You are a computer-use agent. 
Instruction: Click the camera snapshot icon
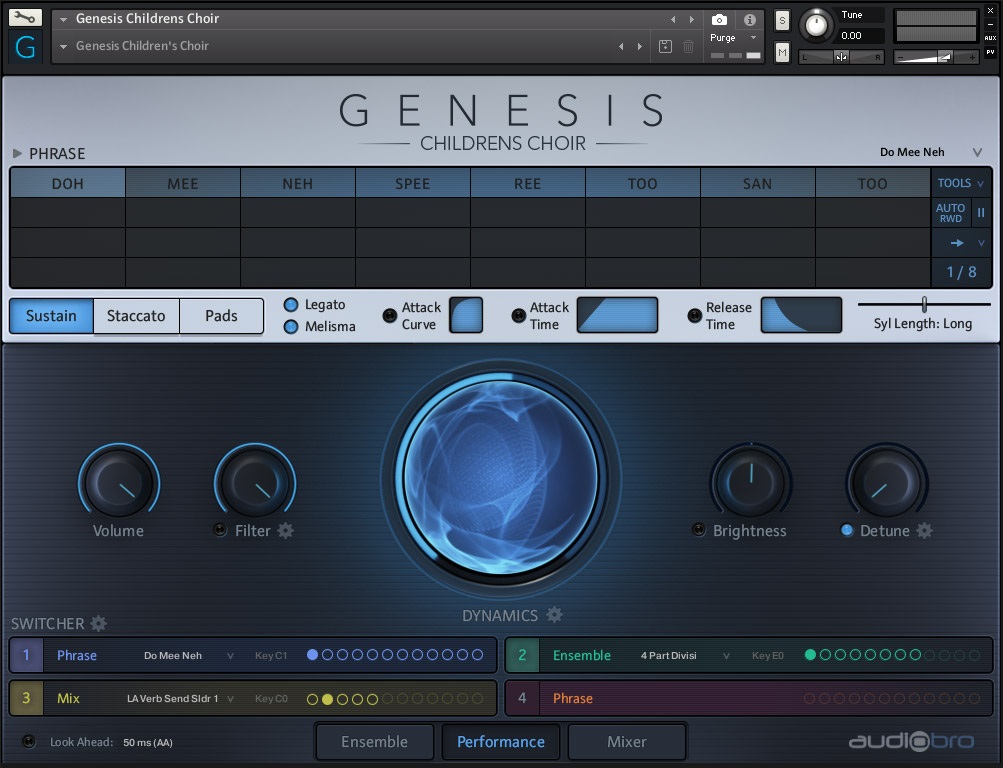[x=719, y=19]
